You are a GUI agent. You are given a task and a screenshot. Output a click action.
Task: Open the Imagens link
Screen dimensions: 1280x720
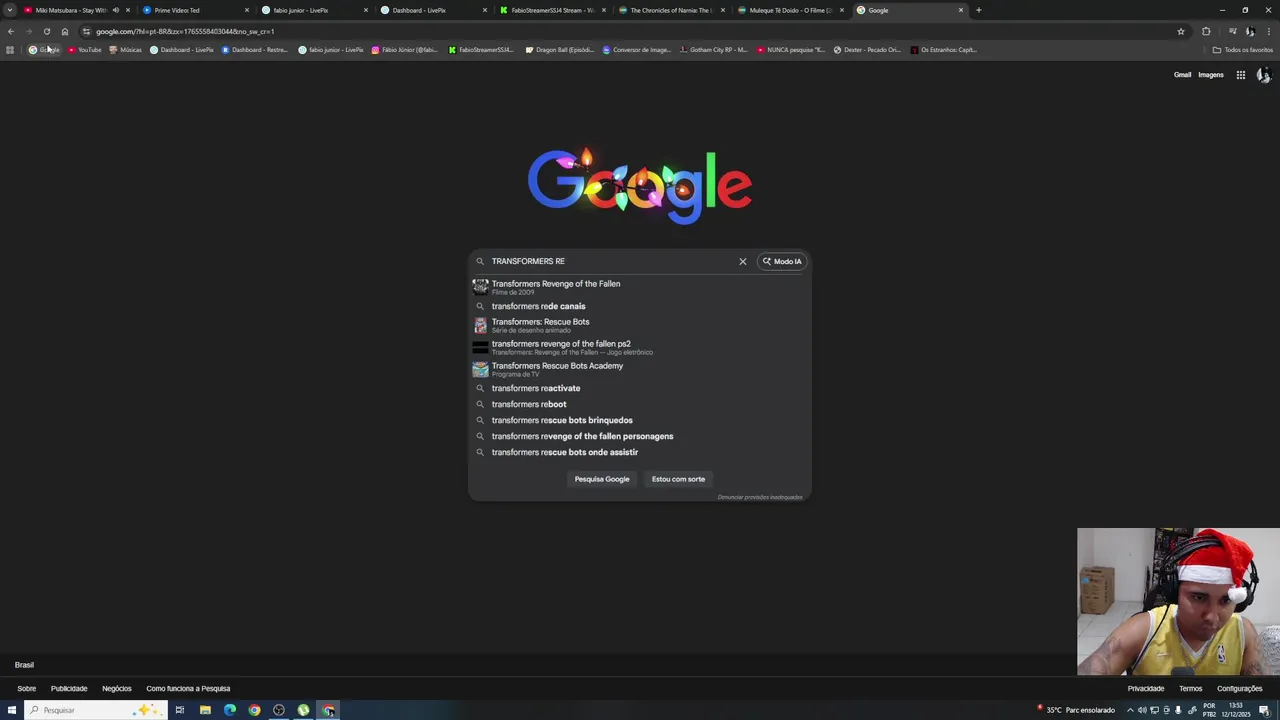(x=1210, y=75)
